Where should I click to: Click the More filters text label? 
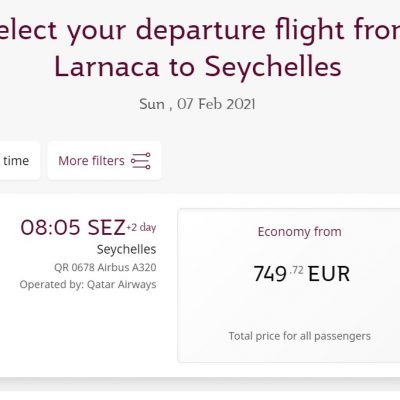[91, 161]
